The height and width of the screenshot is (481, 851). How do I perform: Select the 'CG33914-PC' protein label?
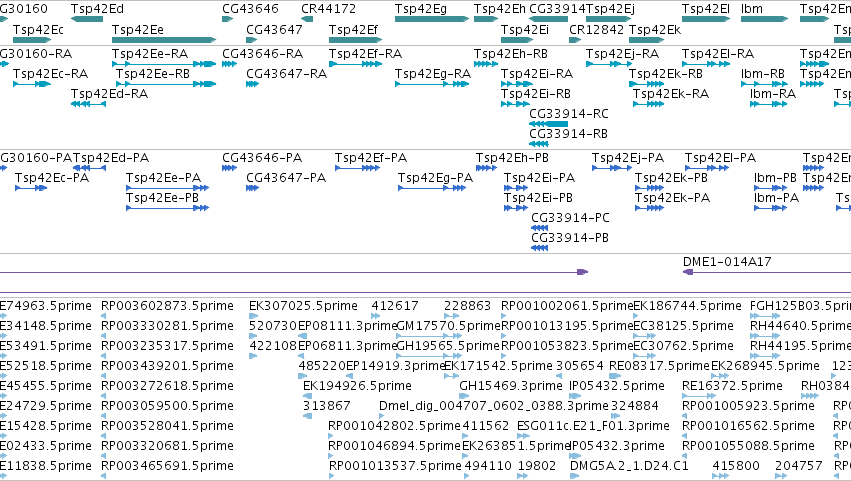(x=570, y=218)
